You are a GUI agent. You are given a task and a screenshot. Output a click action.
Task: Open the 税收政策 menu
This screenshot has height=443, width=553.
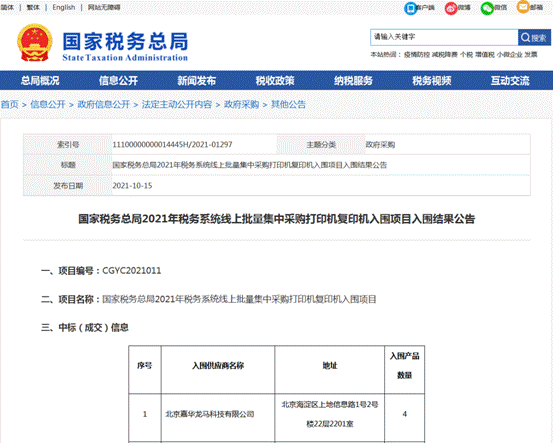[275, 81]
